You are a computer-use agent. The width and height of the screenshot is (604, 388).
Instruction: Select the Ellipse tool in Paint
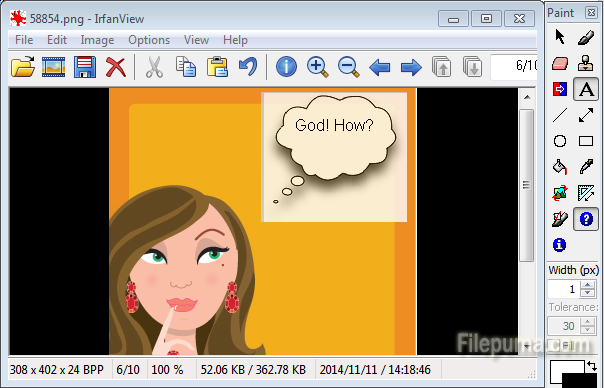click(x=560, y=141)
